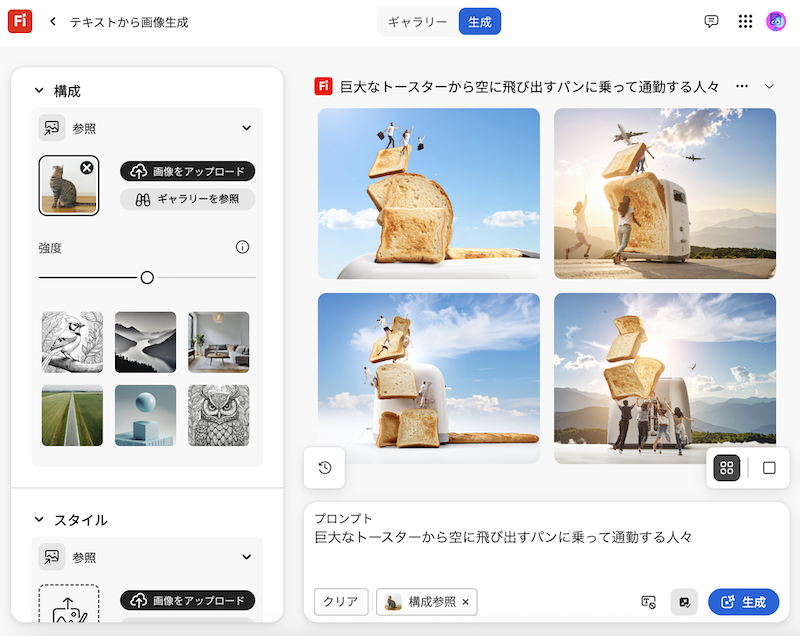Click the Adobe Firefly logo icon
Viewport: 800px width, 636px height.
pyautogui.click(x=20, y=21)
